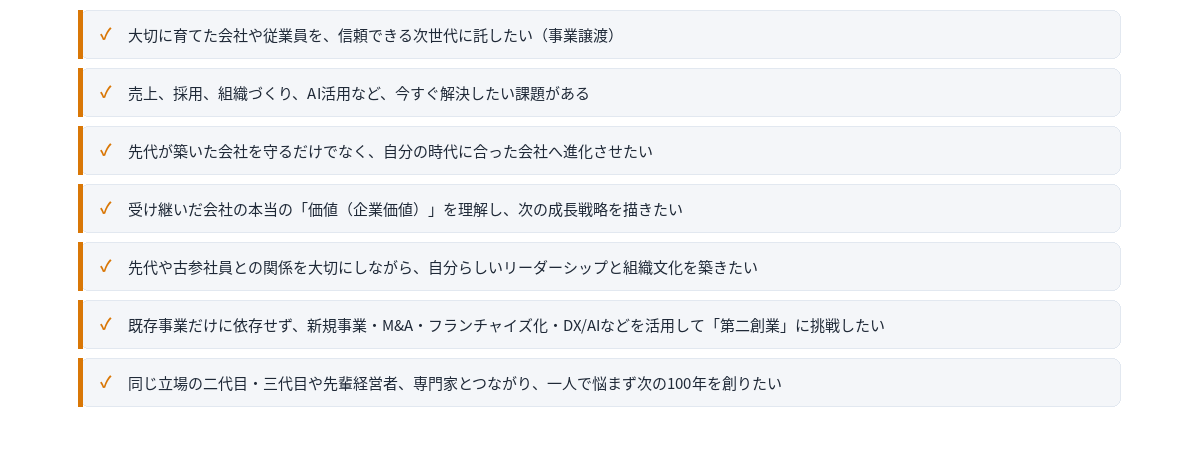Select the text 大切に育てた会社や従業員を

coord(225,35)
